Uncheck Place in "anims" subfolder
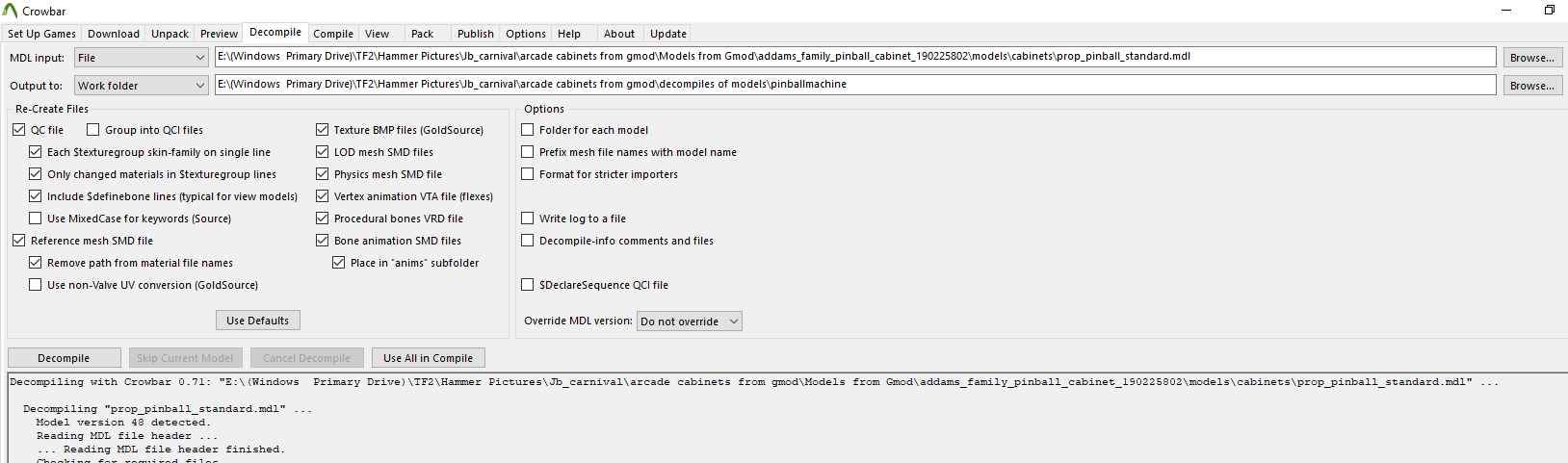The width and height of the screenshot is (1568, 463). coord(339,263)
